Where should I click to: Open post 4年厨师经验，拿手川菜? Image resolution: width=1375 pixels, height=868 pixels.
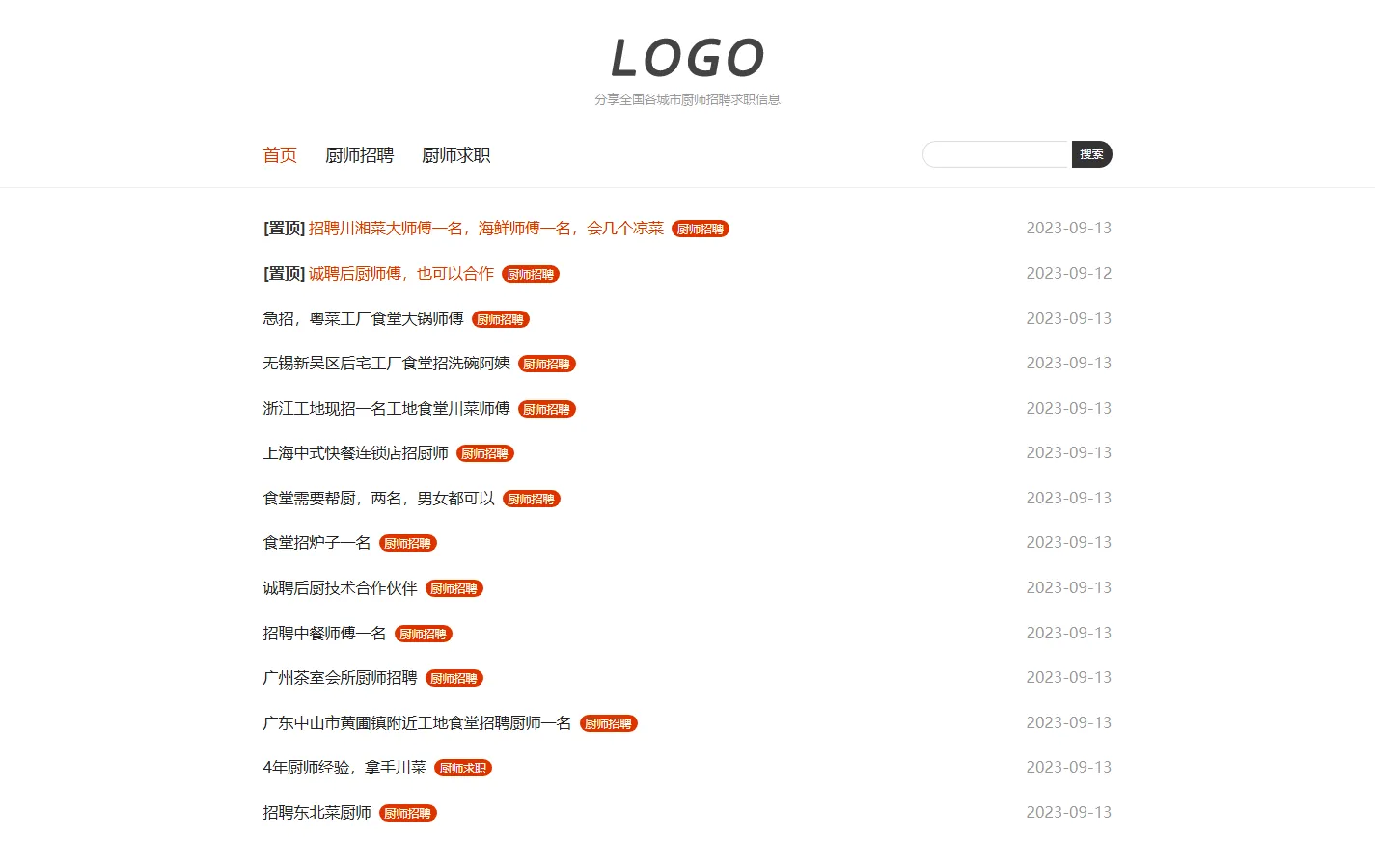[x=344, y=768]
